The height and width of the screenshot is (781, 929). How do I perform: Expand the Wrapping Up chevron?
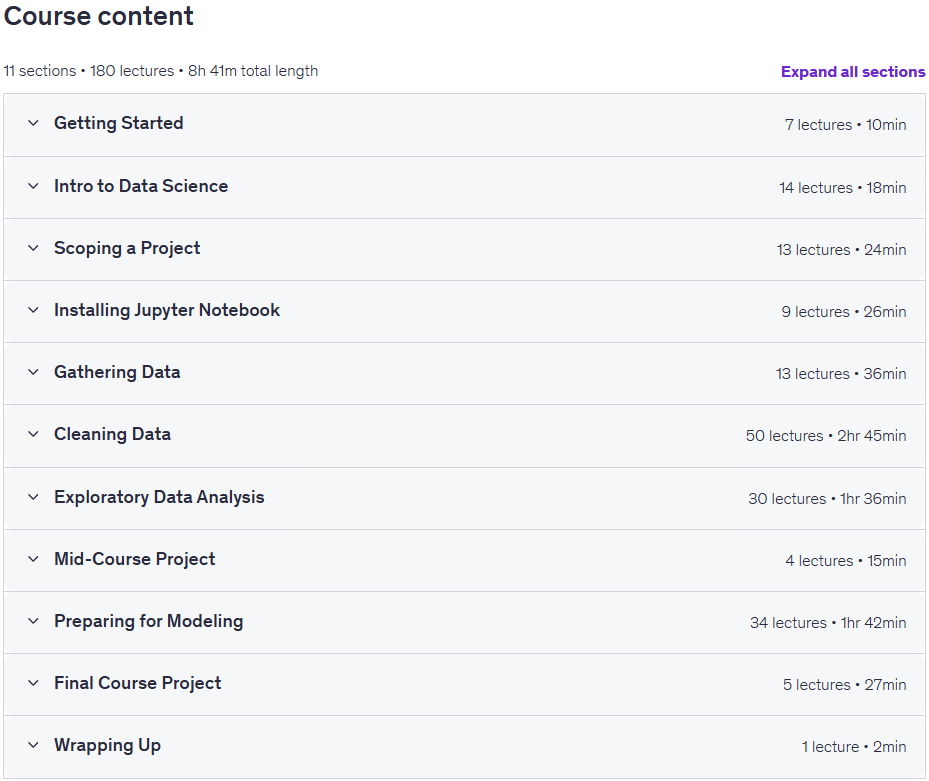[x=33, y=745]
